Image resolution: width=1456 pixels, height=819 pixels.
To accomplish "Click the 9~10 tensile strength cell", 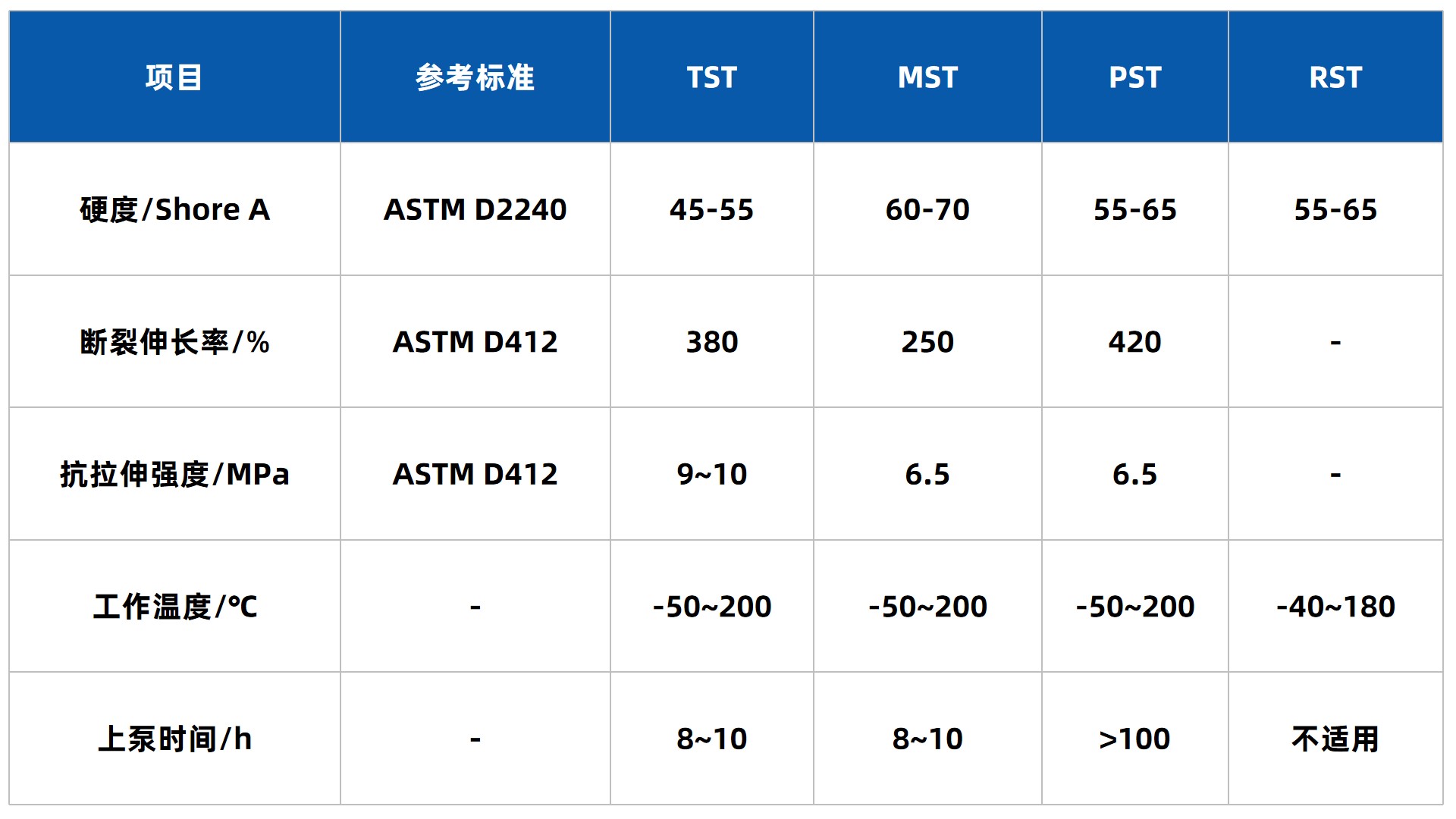I will point(711,474).
